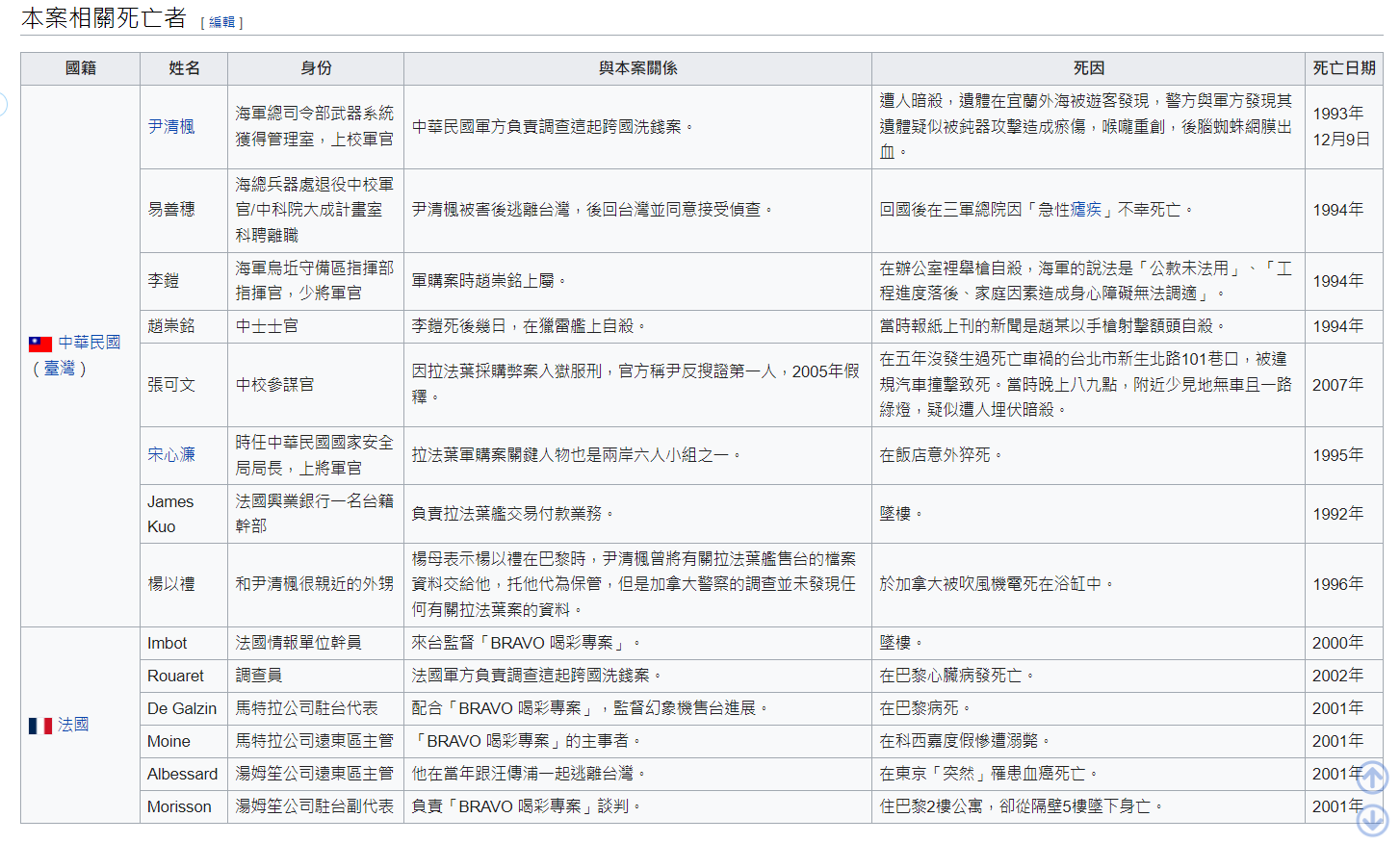The width and height of the screenshot is (1400, 843).
Task: Click the scroll-to-top arrow icon
Action: pyautogui.click(x=1372, y=778)
